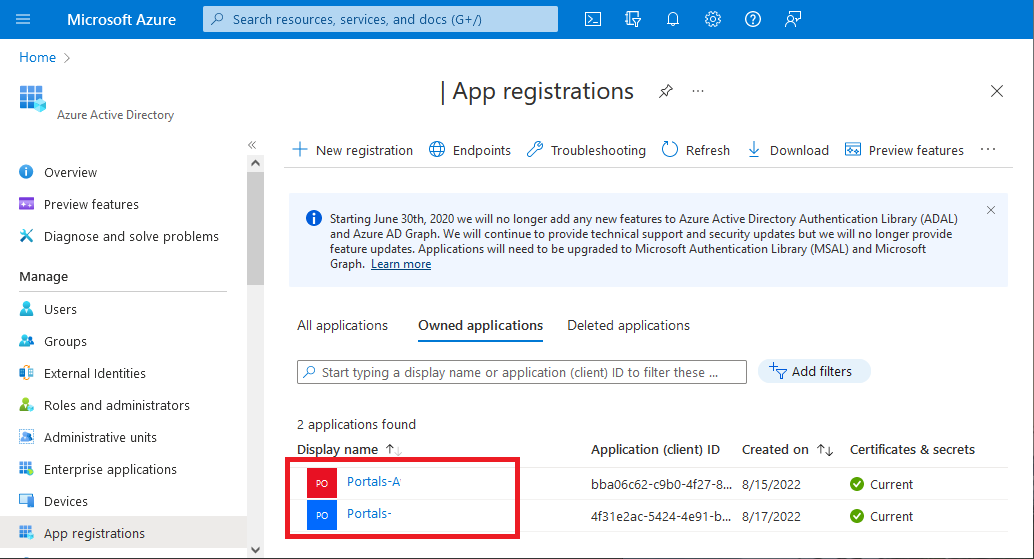Screen dimensions: 1034x559
Task: Close the App registrations blade
Action: click(996, 91)
